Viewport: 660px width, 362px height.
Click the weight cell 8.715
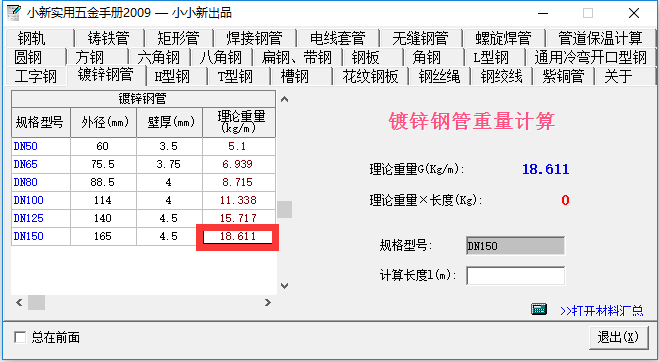tap(239, 182)
